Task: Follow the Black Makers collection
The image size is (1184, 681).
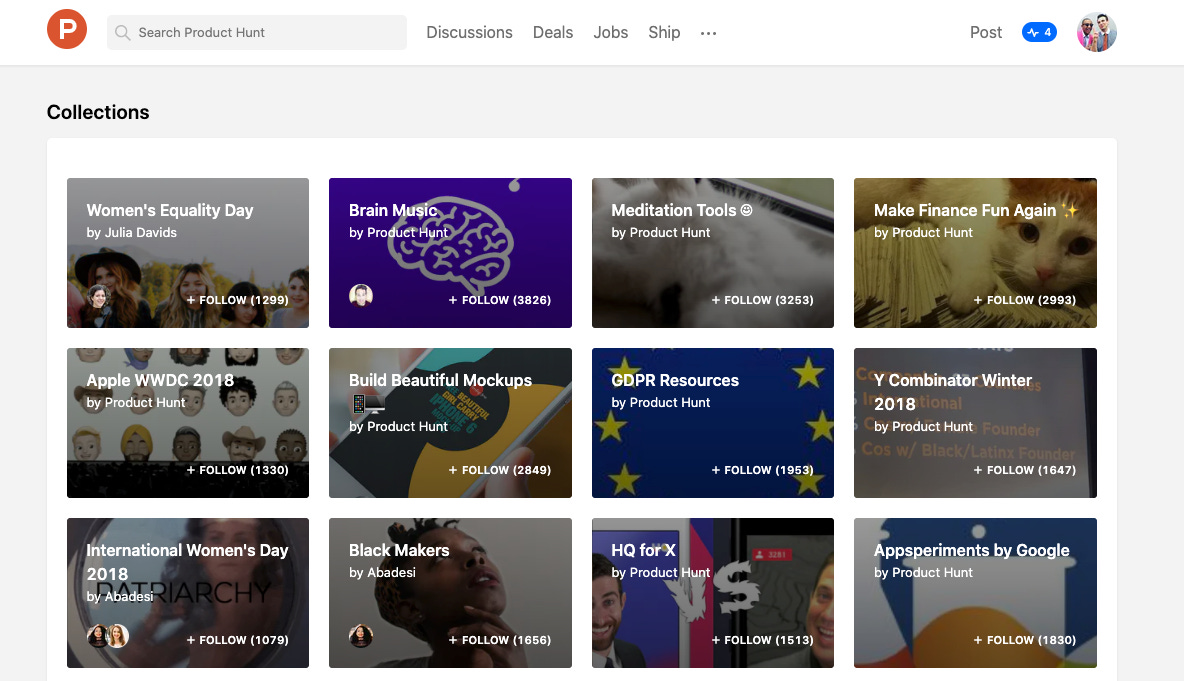Action: pyautogui.click(x=500, y=639)
